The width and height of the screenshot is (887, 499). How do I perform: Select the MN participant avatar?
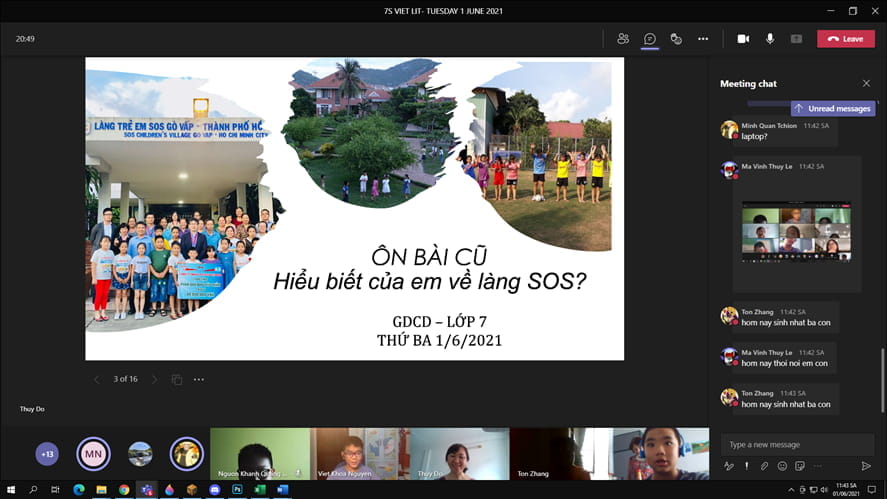pos(93,454)
